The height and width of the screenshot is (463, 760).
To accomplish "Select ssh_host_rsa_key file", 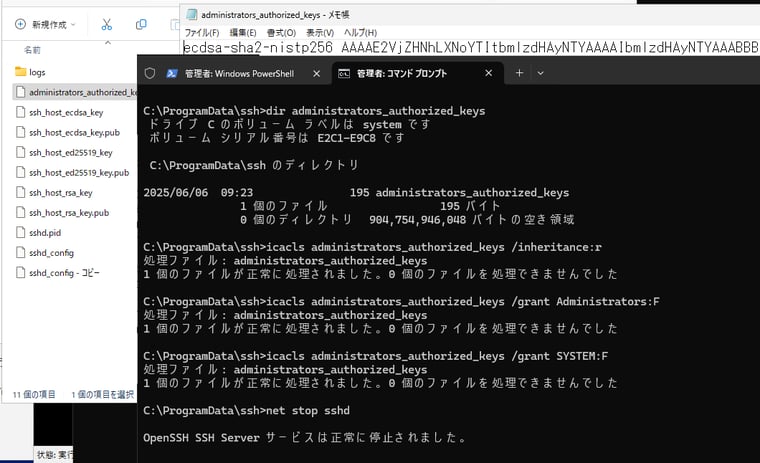I will pyautogui.click(x=60, y=192).
